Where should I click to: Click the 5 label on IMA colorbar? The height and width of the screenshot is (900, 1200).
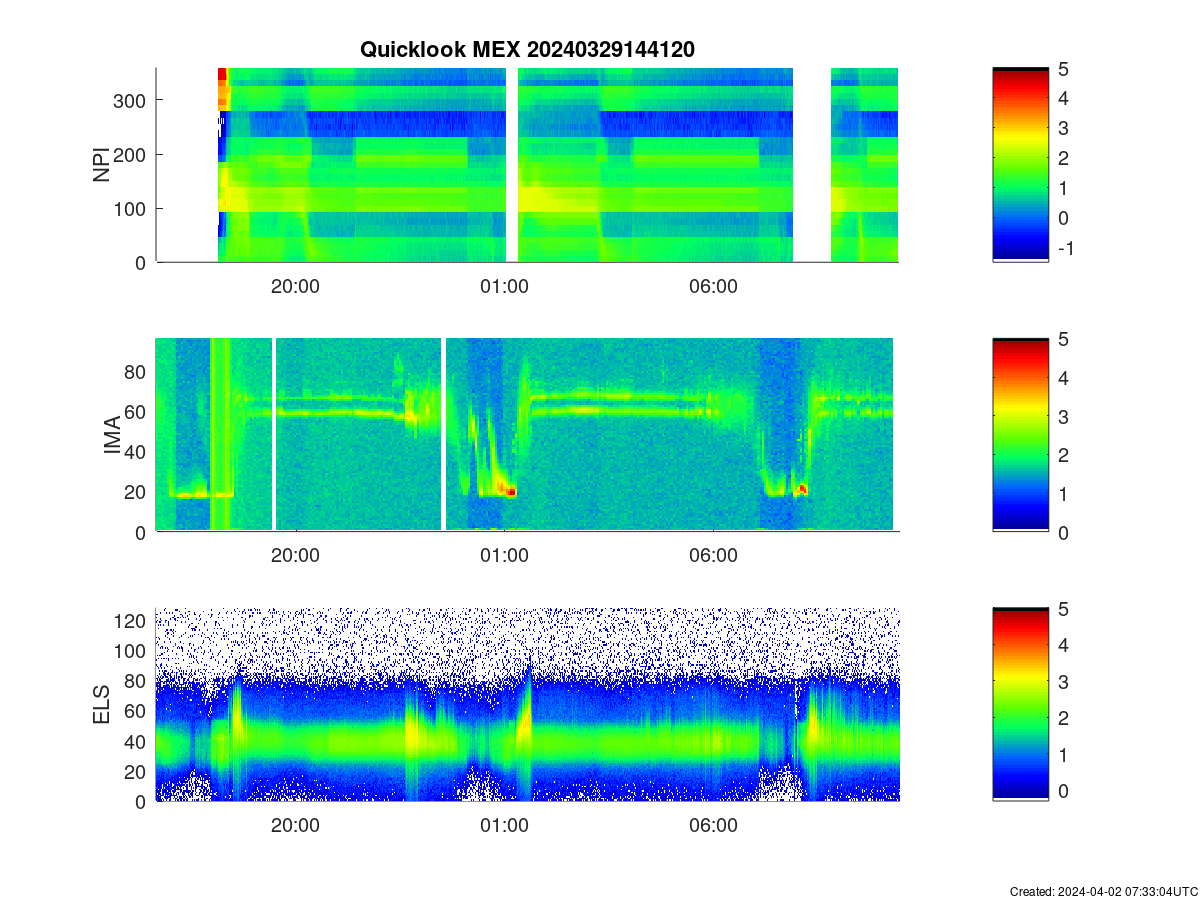point(1063,338)
